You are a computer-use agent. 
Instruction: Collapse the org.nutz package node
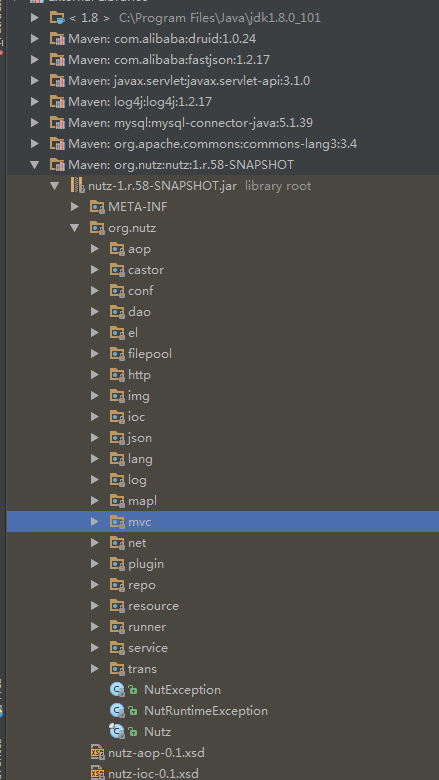click(x=75, y=228)
